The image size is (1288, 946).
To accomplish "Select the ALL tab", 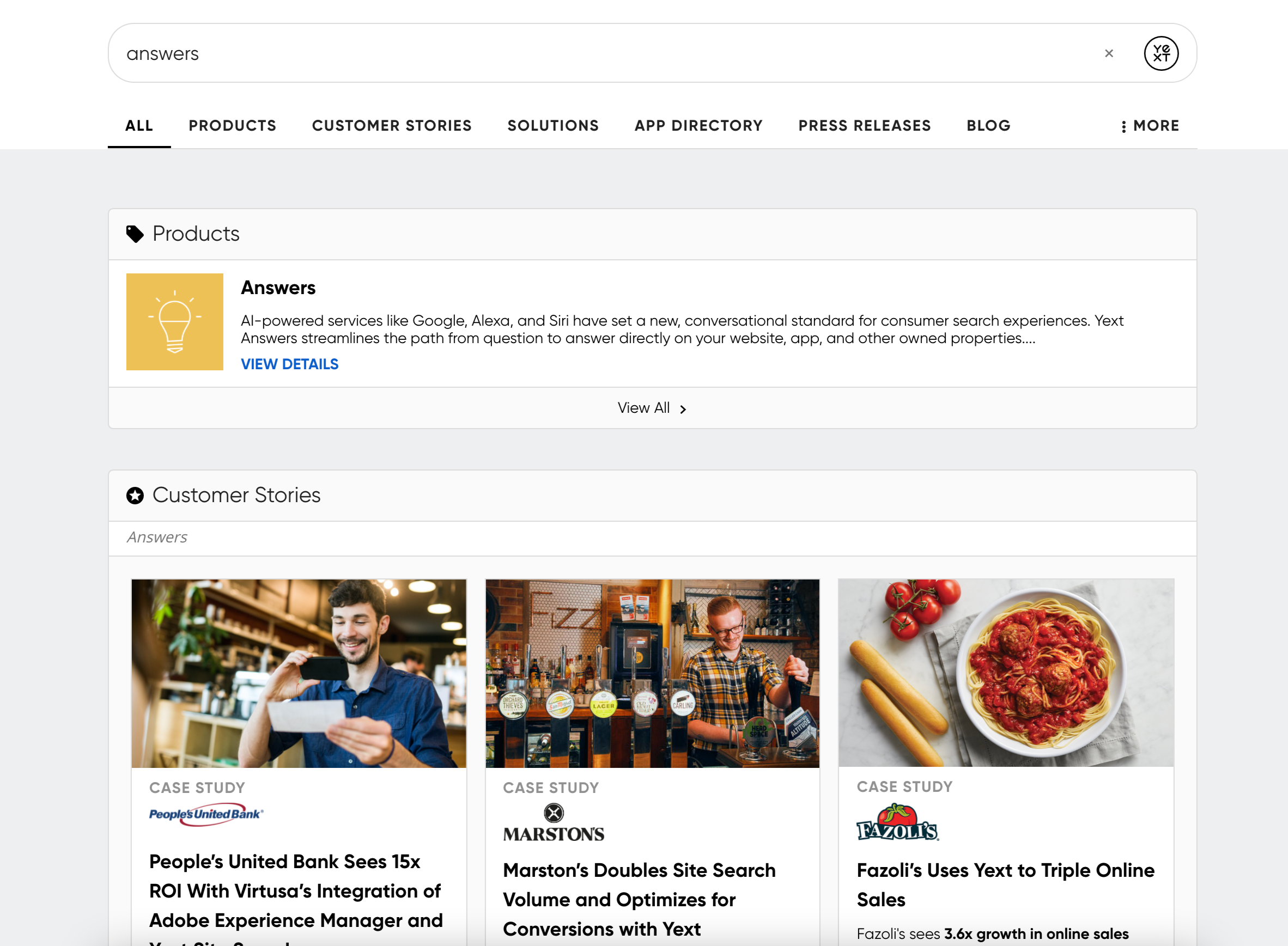I will pyautogui.click(x=139, y=125).
